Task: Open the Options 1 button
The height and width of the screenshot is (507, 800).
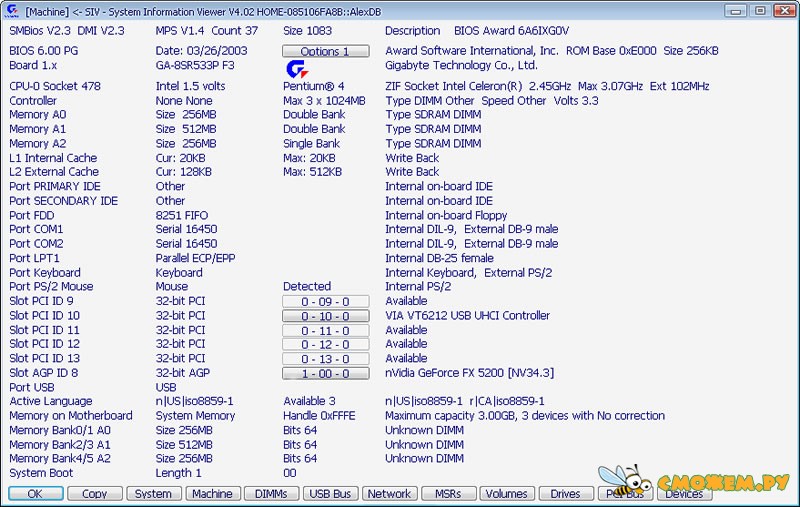Action: (326, 51)
